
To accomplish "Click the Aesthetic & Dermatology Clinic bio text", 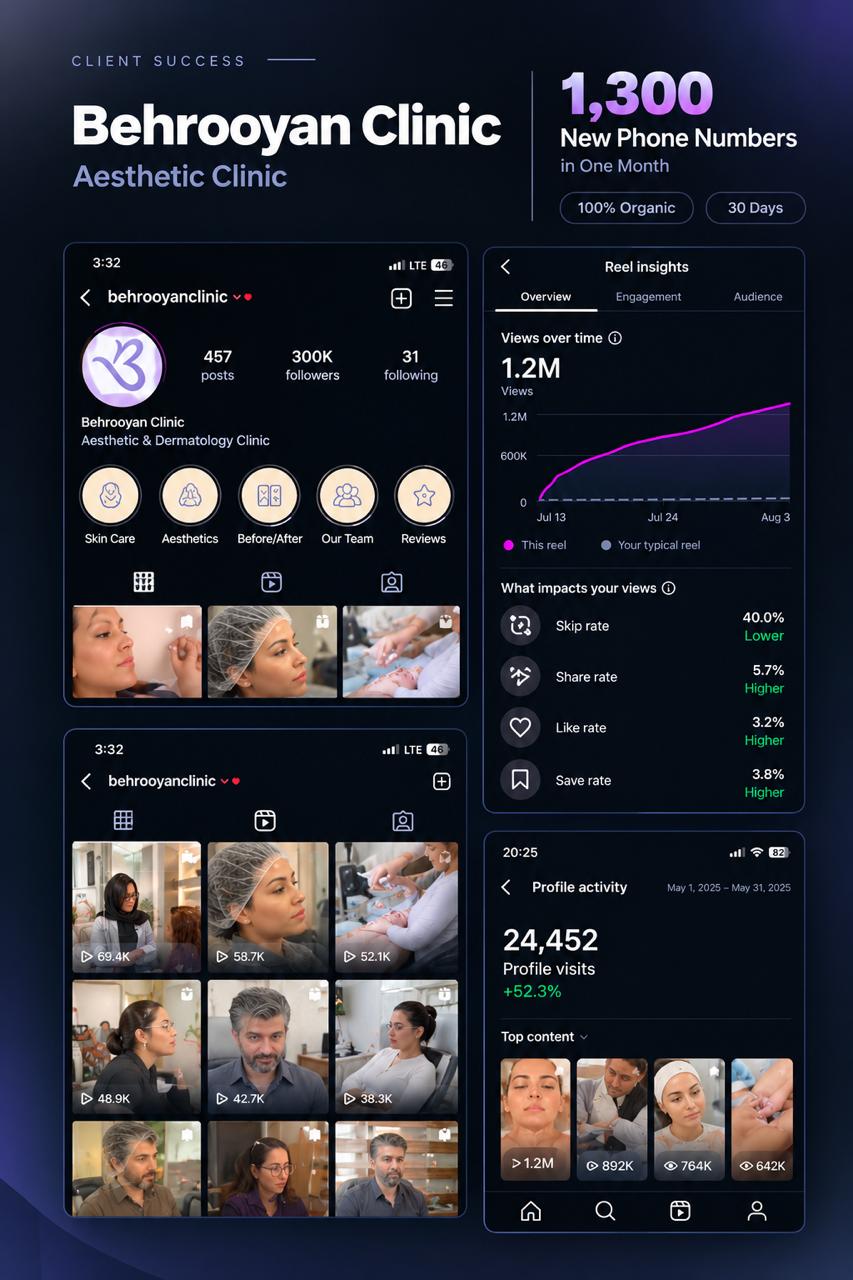I will tap(175, 441).
